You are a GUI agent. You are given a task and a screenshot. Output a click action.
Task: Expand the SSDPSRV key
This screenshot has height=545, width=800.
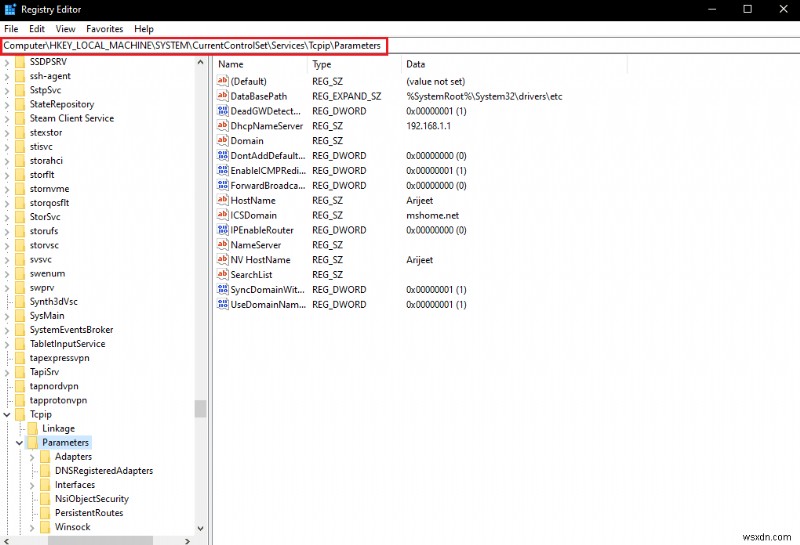(7, 62)
